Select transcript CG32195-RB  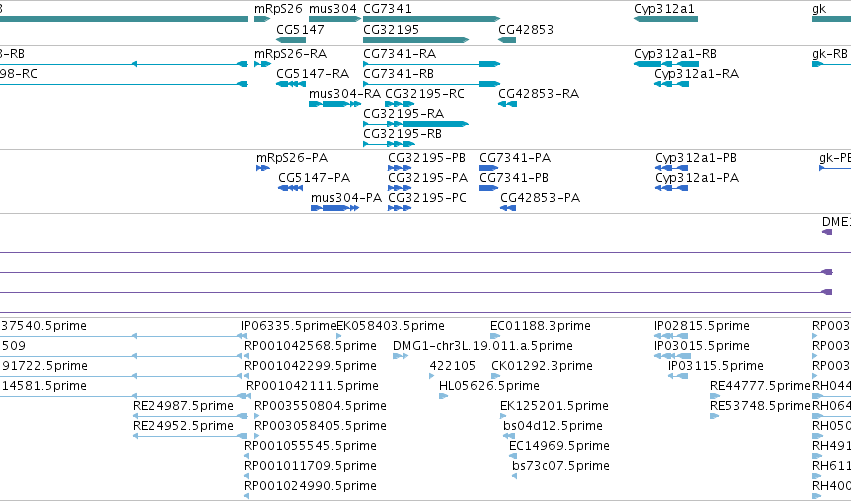point(403,134)
